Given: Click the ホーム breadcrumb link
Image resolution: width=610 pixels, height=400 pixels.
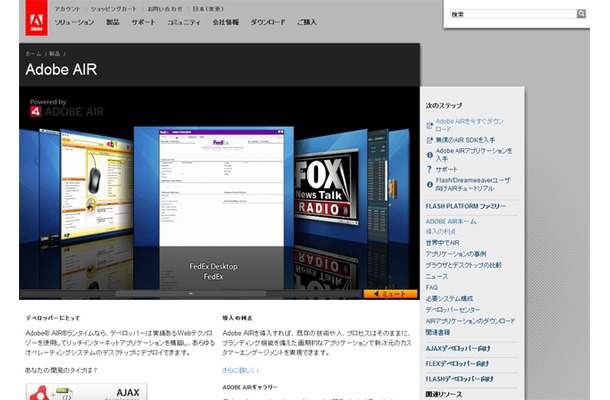Looking at the screenshot, I should 33,54.
